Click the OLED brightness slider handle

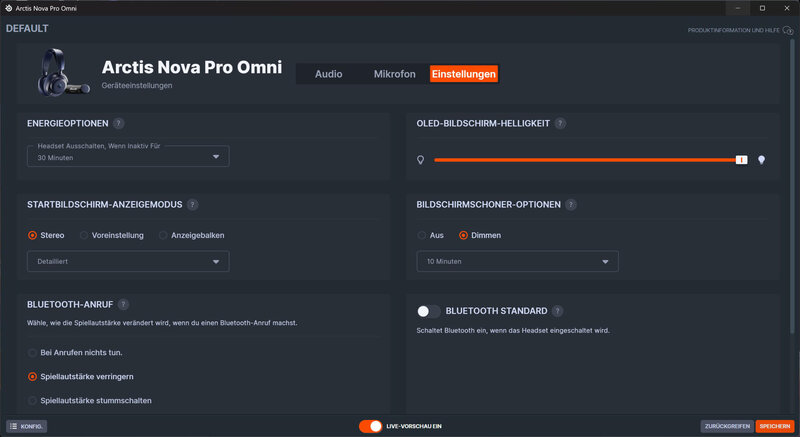(741, 160)
